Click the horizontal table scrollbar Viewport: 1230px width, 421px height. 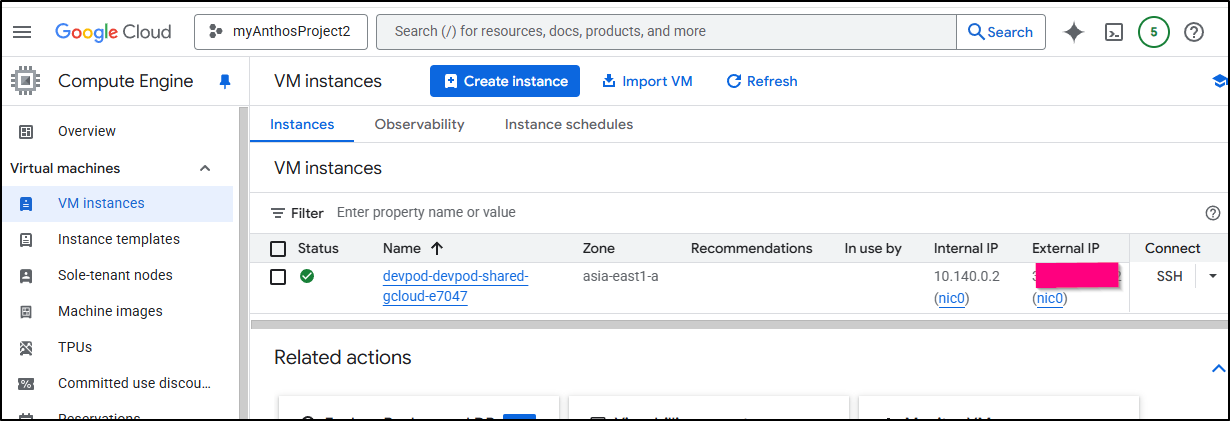click(740, 324)
